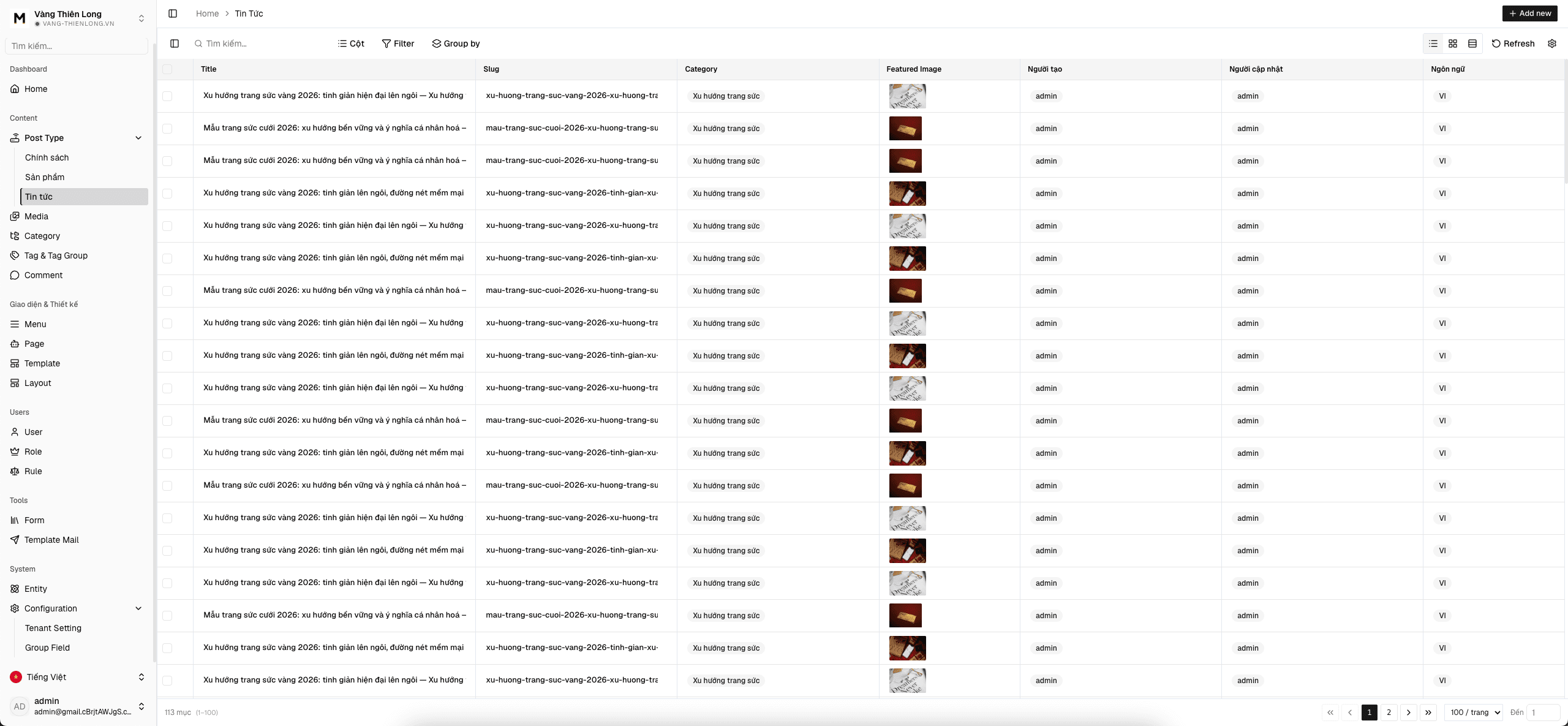
Task: Select Tin tức in sidebar
Action: tap(85, 197)
